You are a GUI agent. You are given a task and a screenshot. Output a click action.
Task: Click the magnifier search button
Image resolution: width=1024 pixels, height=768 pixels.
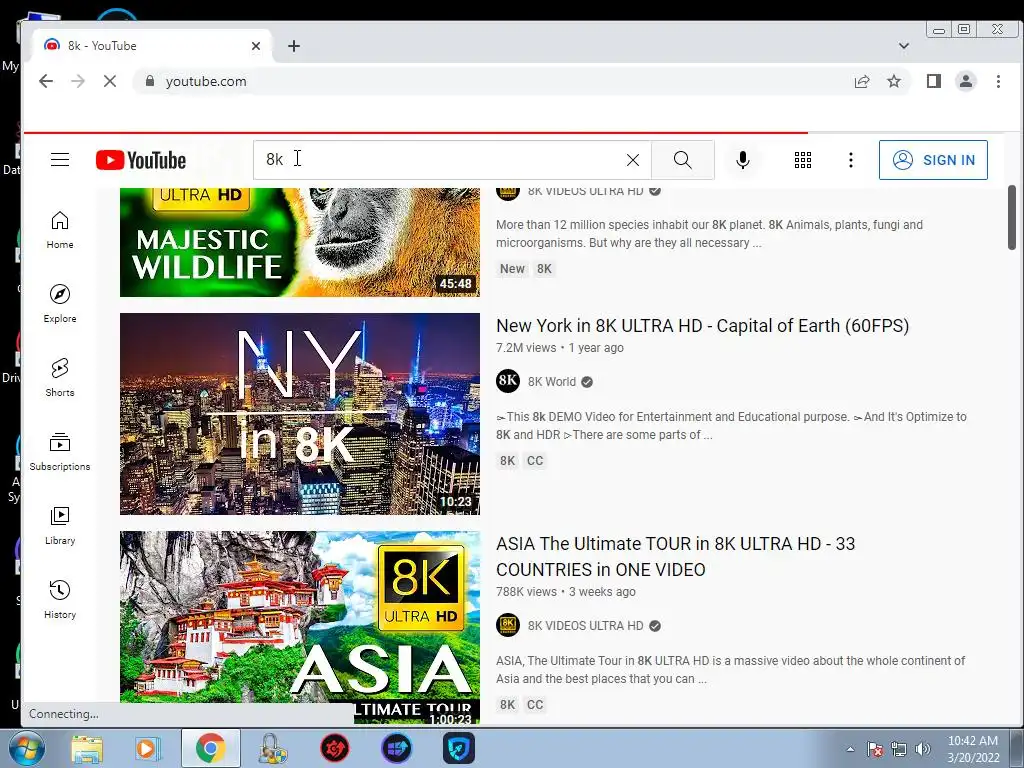[682, 160]
